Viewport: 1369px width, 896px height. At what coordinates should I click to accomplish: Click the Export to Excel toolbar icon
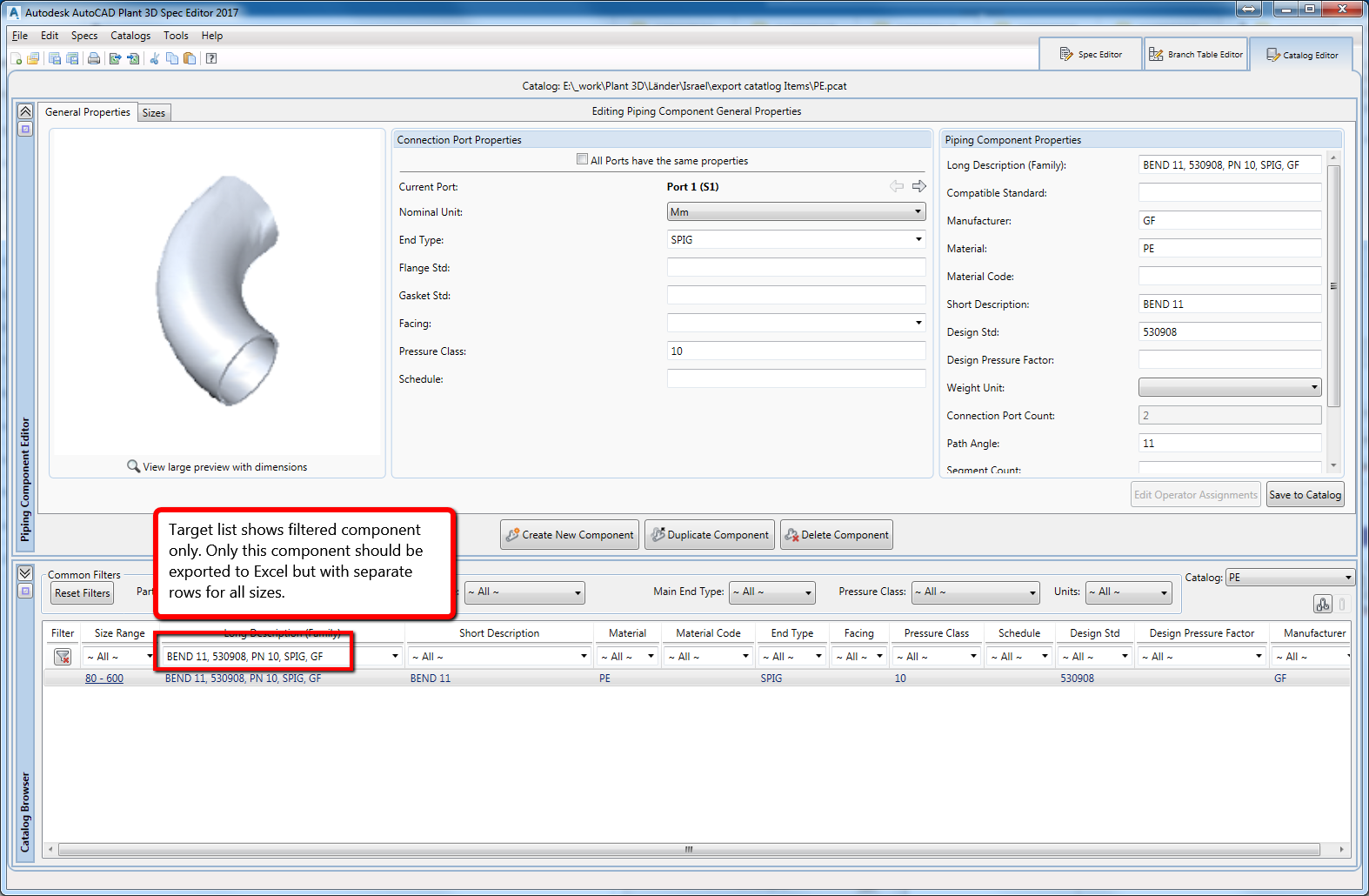click(115, 58)
